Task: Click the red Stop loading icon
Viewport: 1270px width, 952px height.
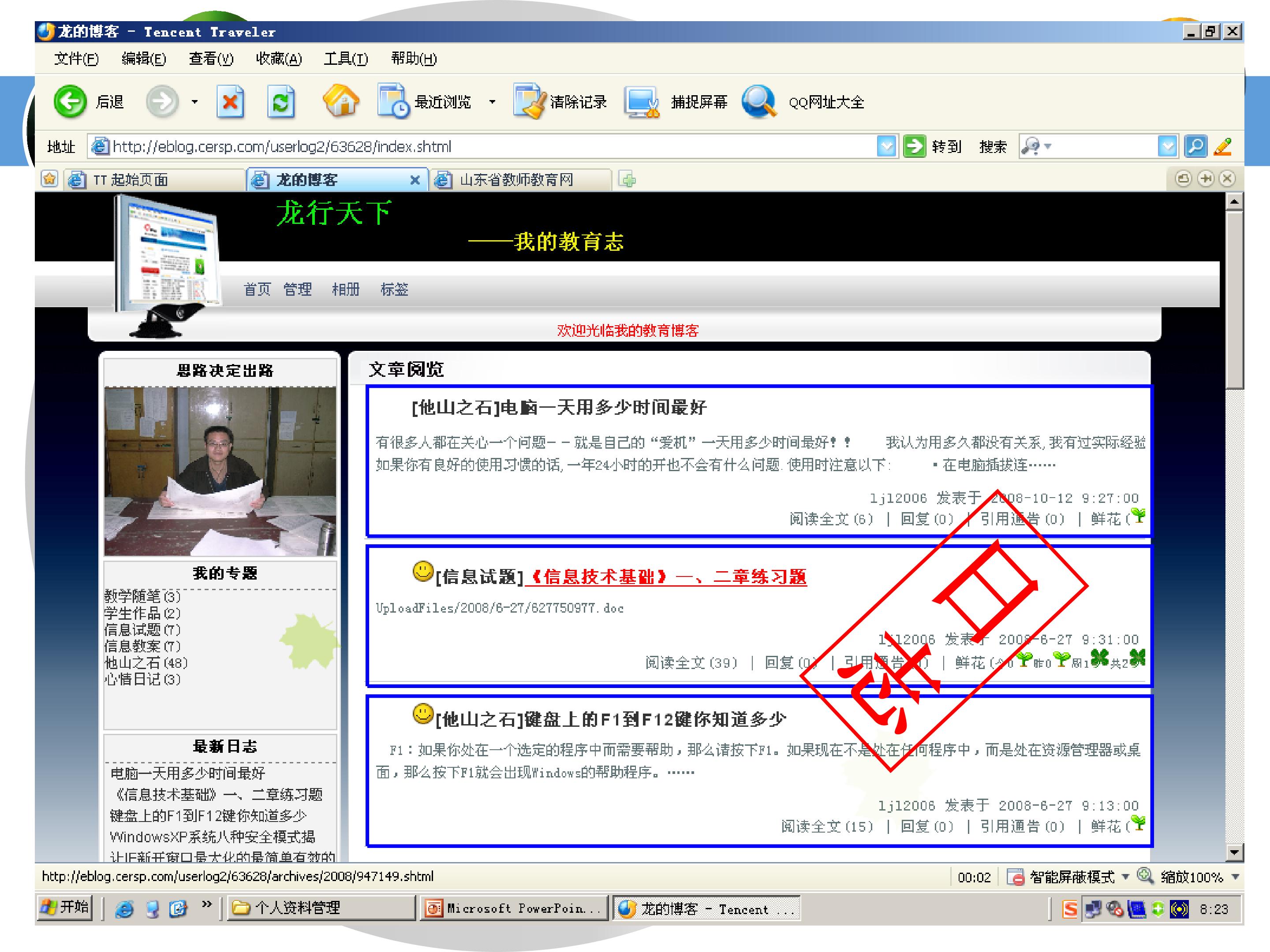Action: [230, 101]
